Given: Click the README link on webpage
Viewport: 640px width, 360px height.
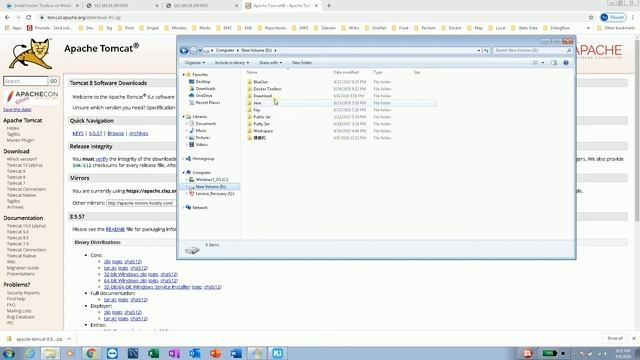Looking at the screenshot, I should [115, 229].
